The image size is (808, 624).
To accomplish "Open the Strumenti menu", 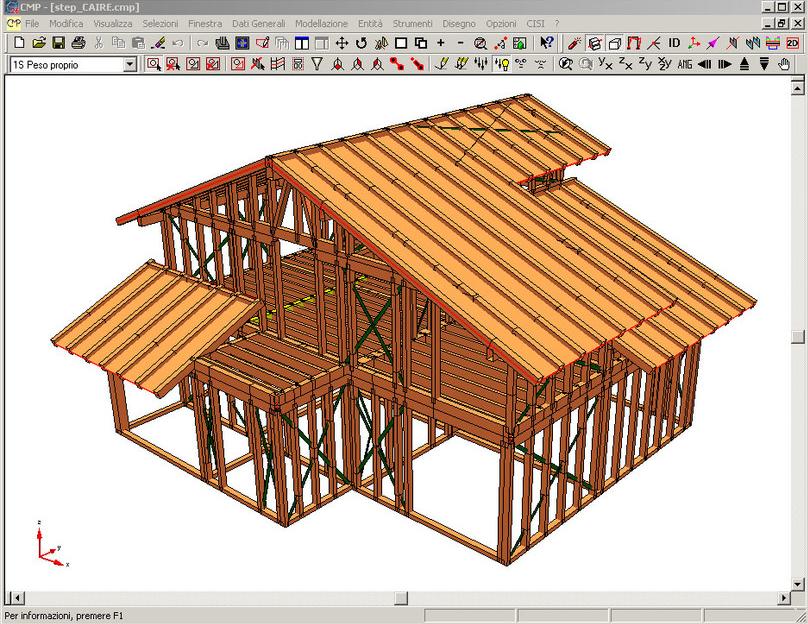I will point(412,23).
